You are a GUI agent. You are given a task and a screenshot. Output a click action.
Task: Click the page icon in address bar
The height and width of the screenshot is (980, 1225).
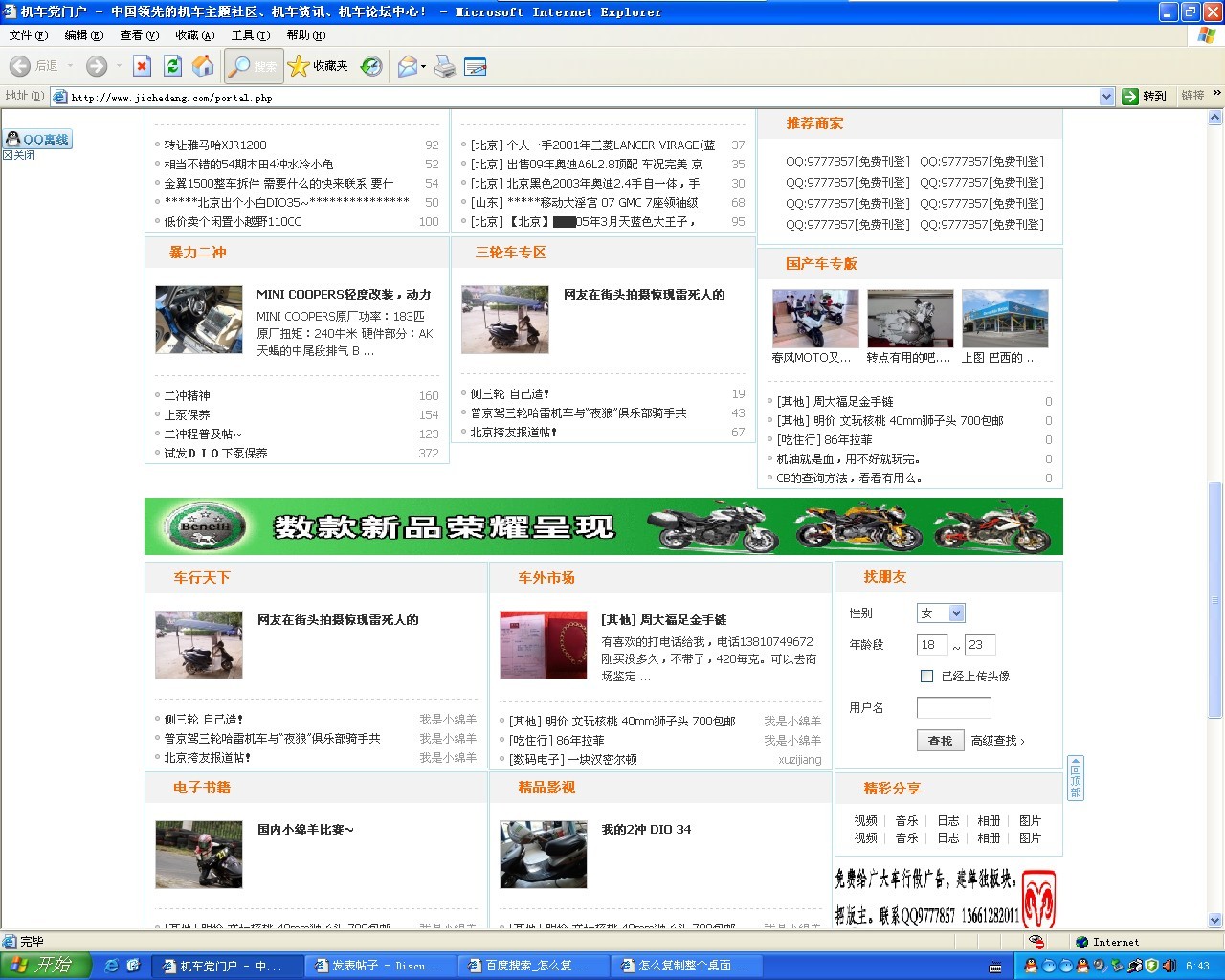(60, 97)
